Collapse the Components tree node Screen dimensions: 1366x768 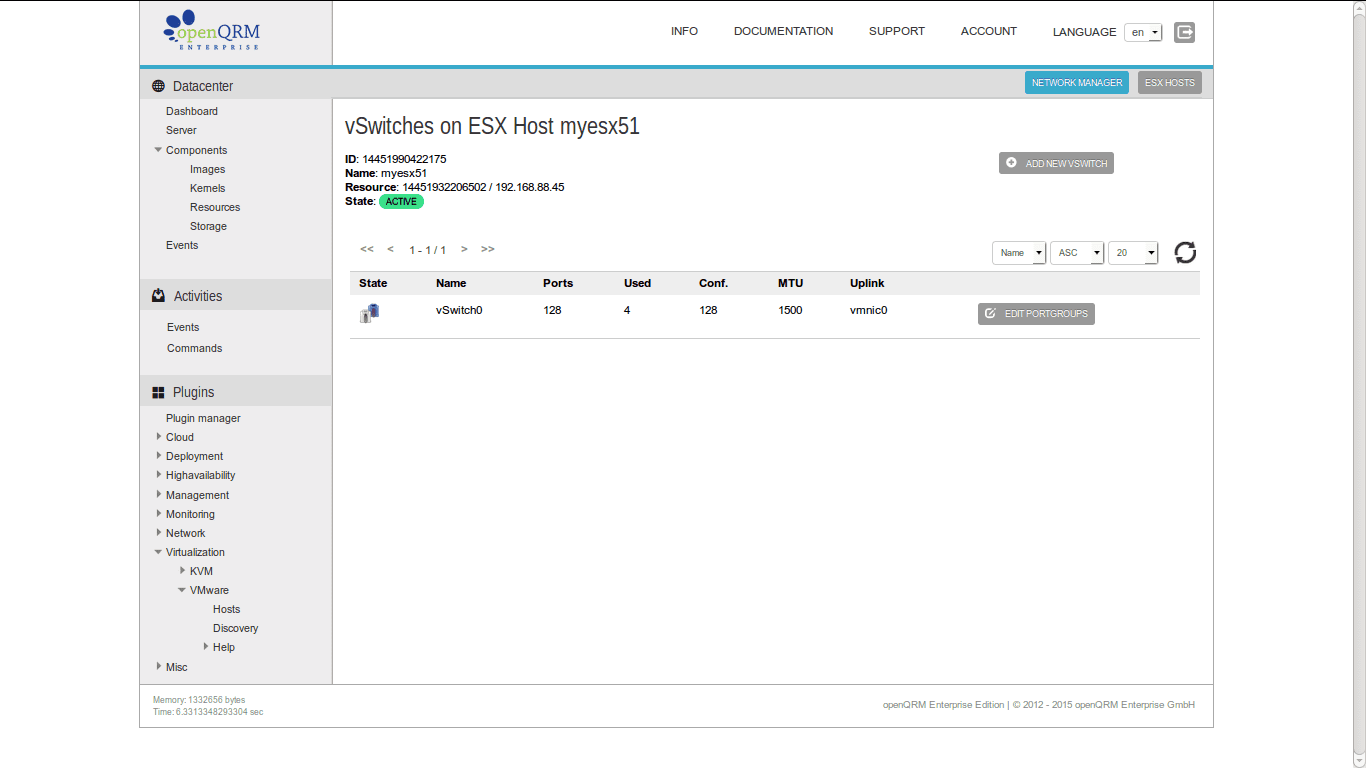pyautogui.click(x=158, y=150)
